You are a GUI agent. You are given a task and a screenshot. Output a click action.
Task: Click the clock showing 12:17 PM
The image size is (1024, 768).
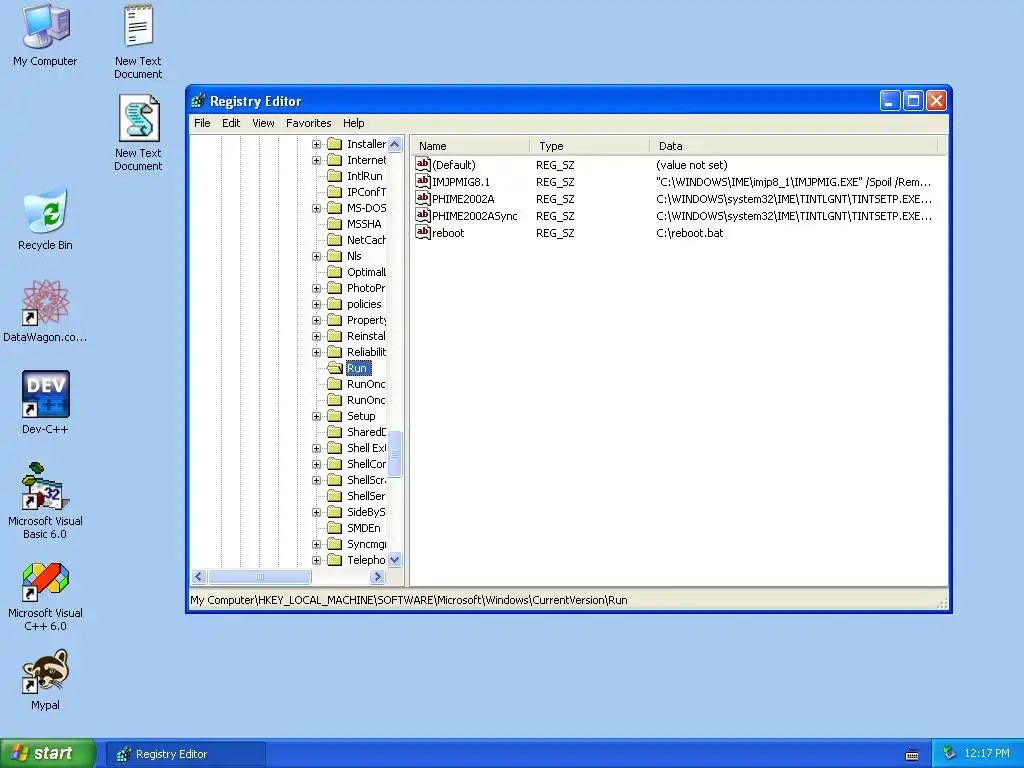[x=987, y=754]
